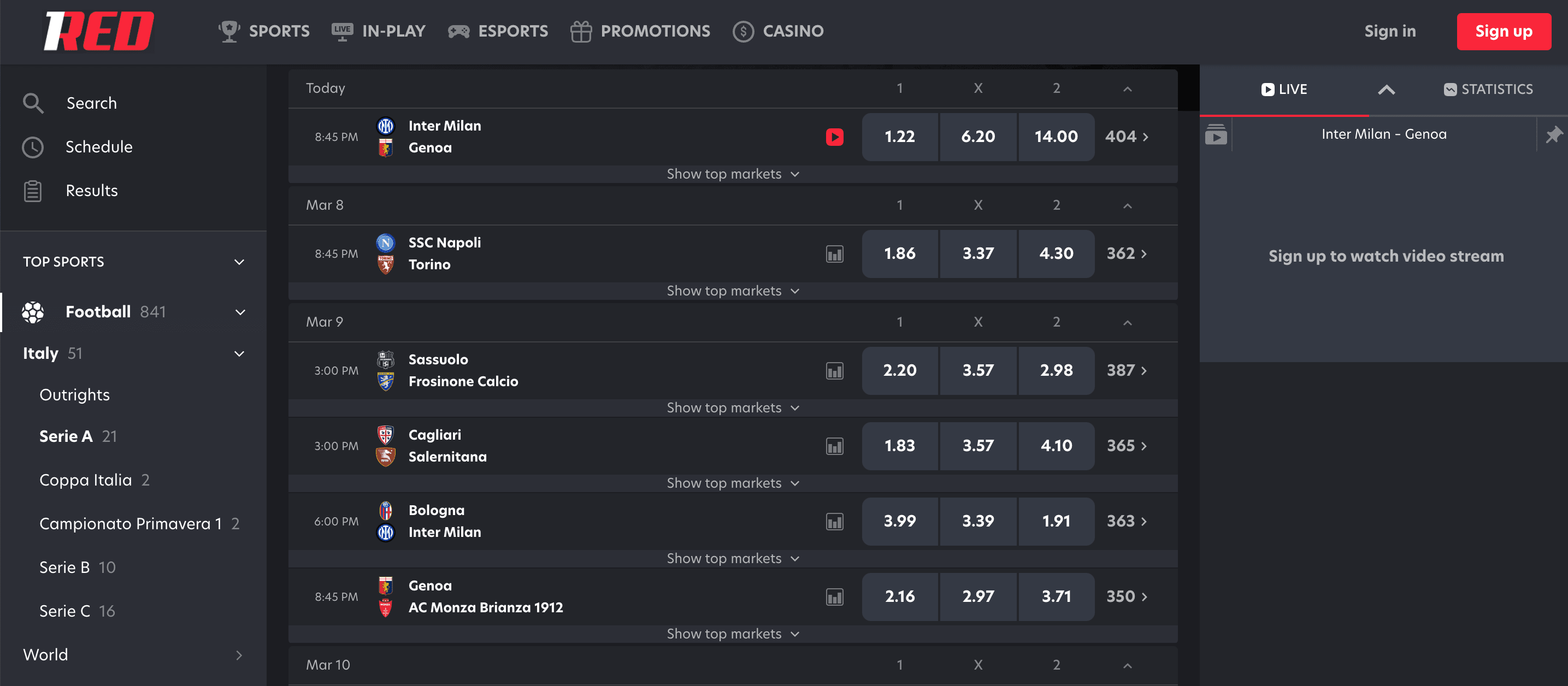1568x686 pixels.
Task: Click the live stream icon for Inter Milan vs Genoa
Action: pos(834,137)
